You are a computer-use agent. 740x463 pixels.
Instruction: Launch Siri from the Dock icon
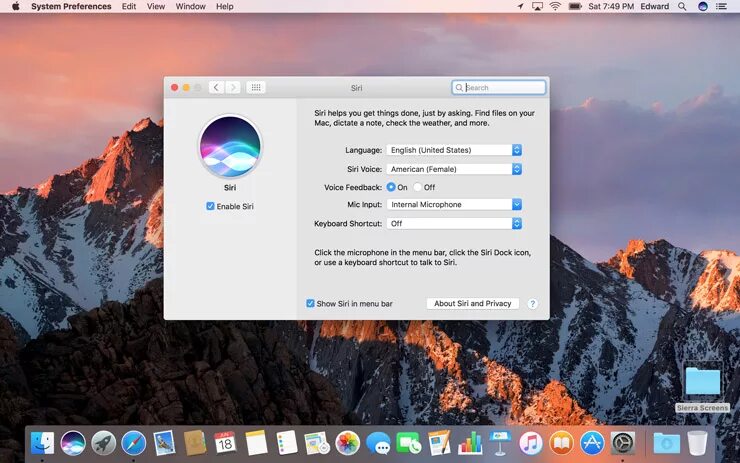(x=73, y=443)
